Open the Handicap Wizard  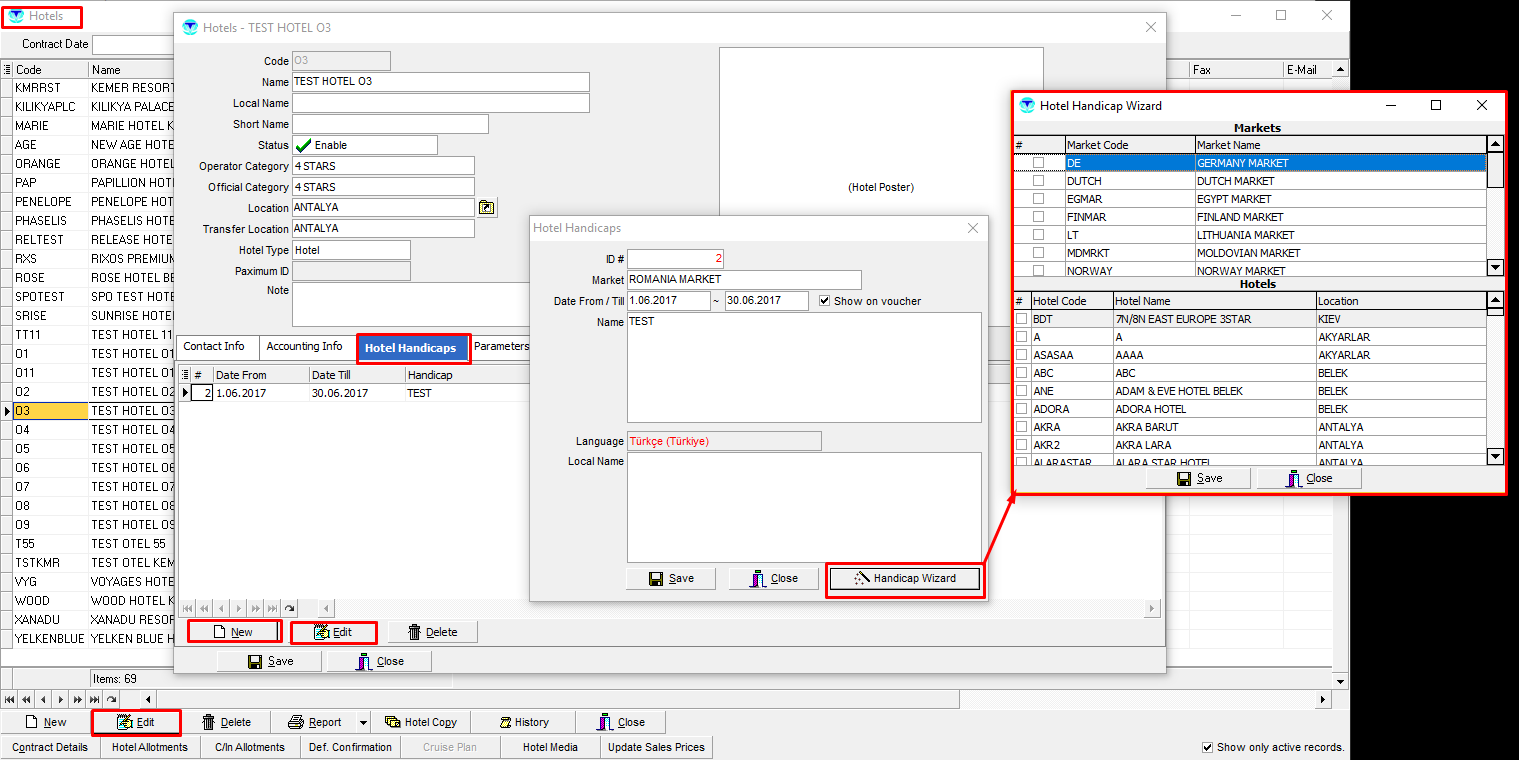coord(905,579)
